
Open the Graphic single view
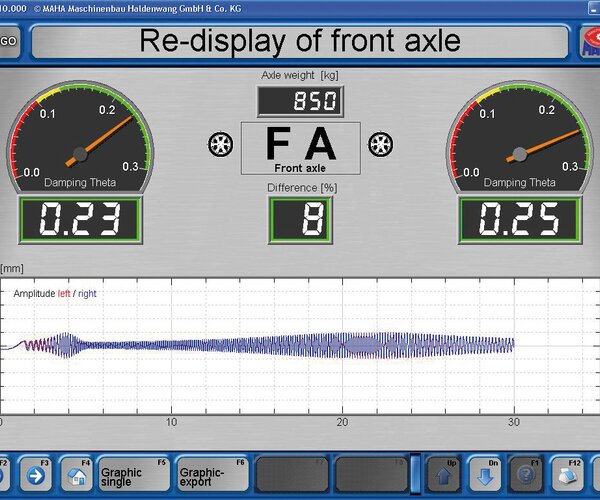pyautogui.click(x=133, y=473)
